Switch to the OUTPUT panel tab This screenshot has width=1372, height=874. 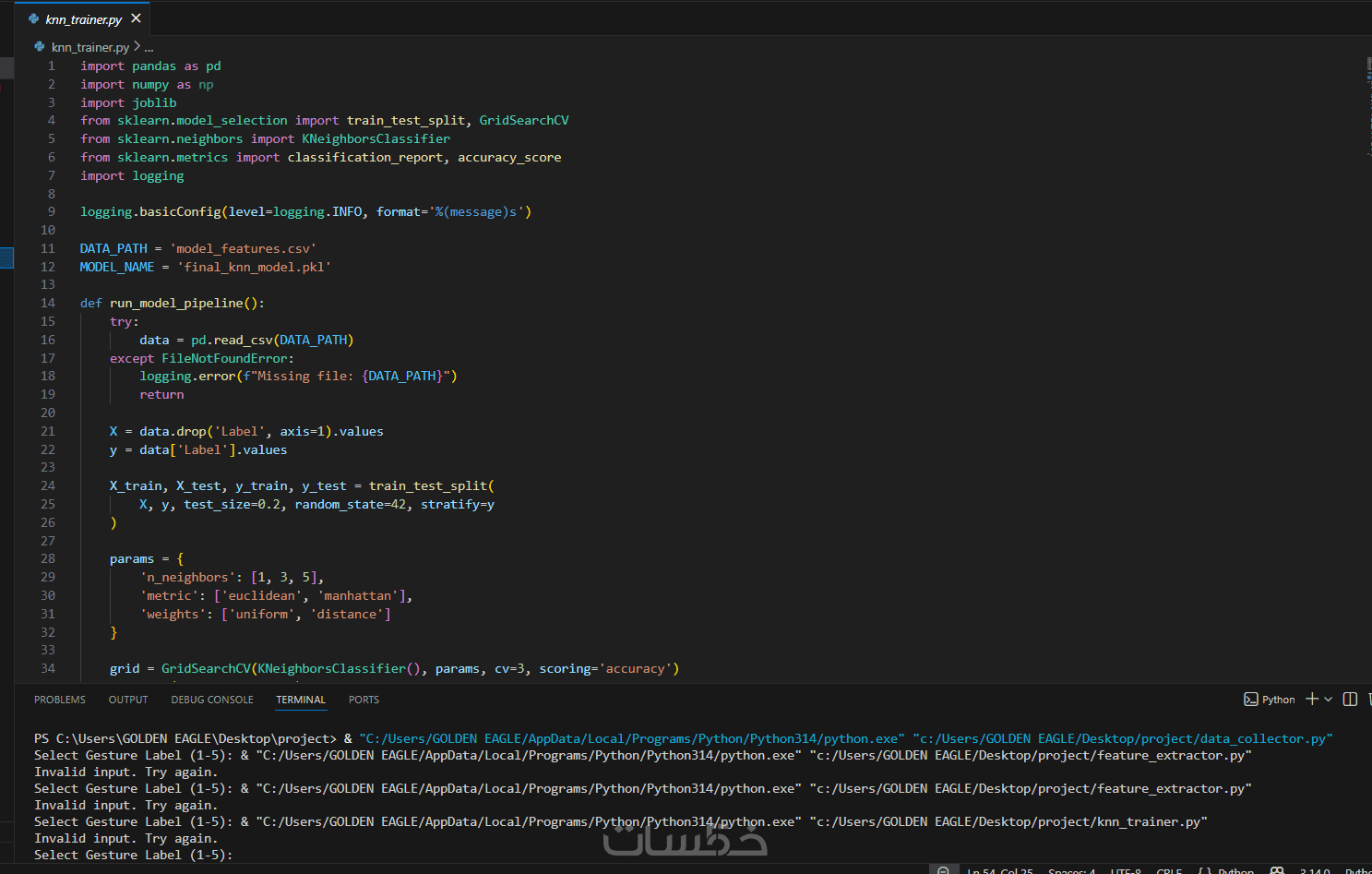pyautogui.click(x=128, y=700)
